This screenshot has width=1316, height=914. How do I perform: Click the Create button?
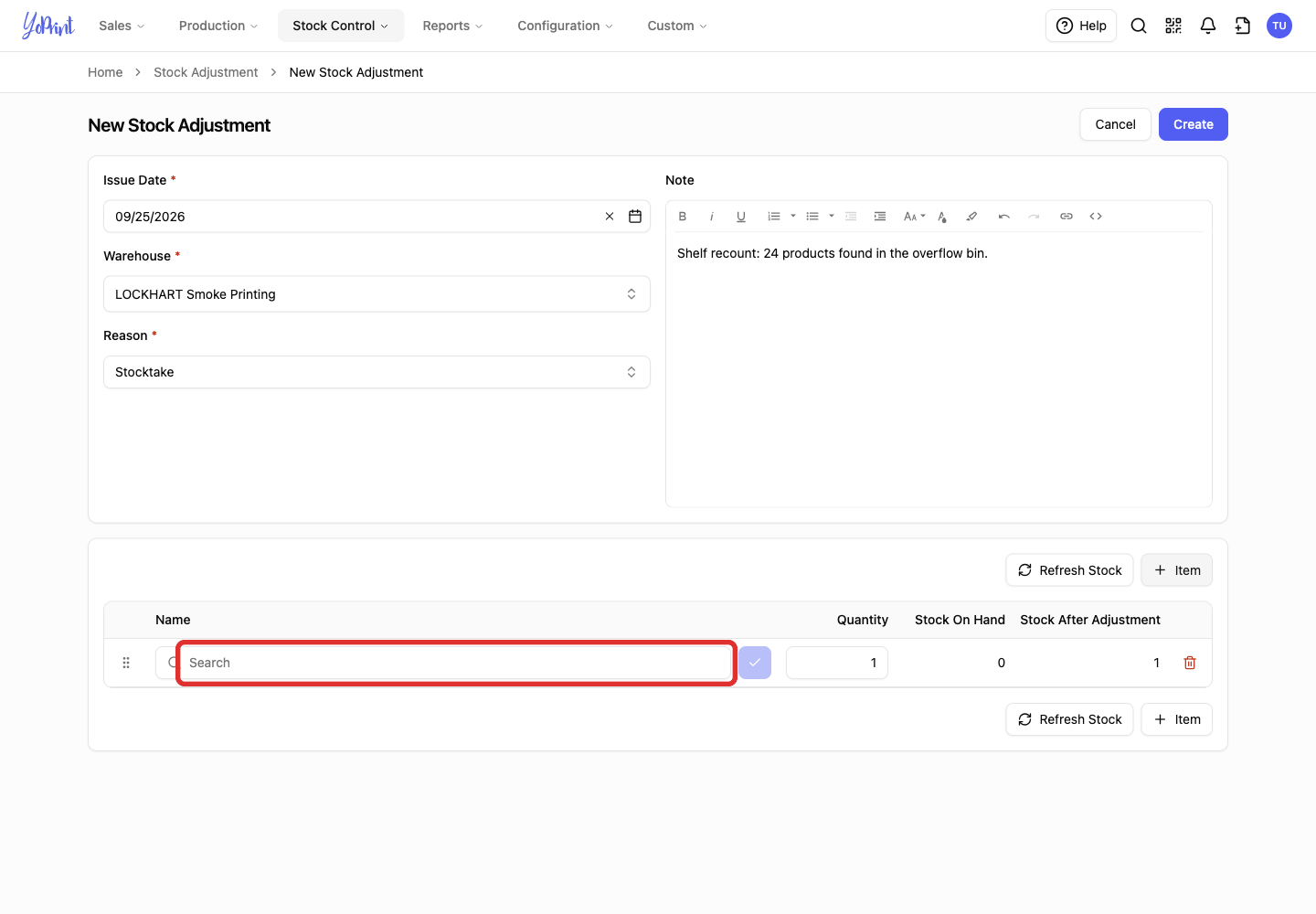1194,124
